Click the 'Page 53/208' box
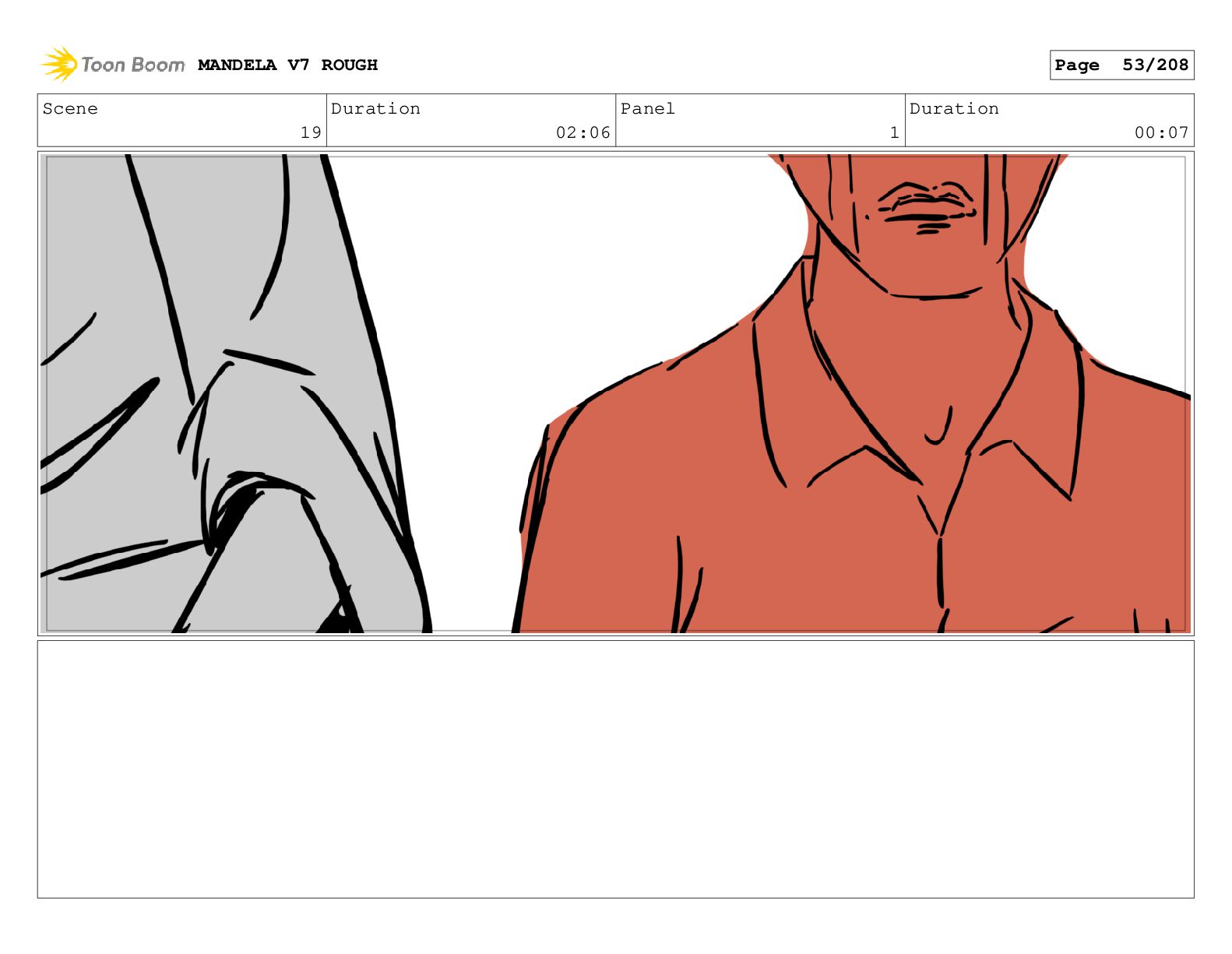Image resolution: width=1232 pixels, height=954 pixels. [1121, 65]
